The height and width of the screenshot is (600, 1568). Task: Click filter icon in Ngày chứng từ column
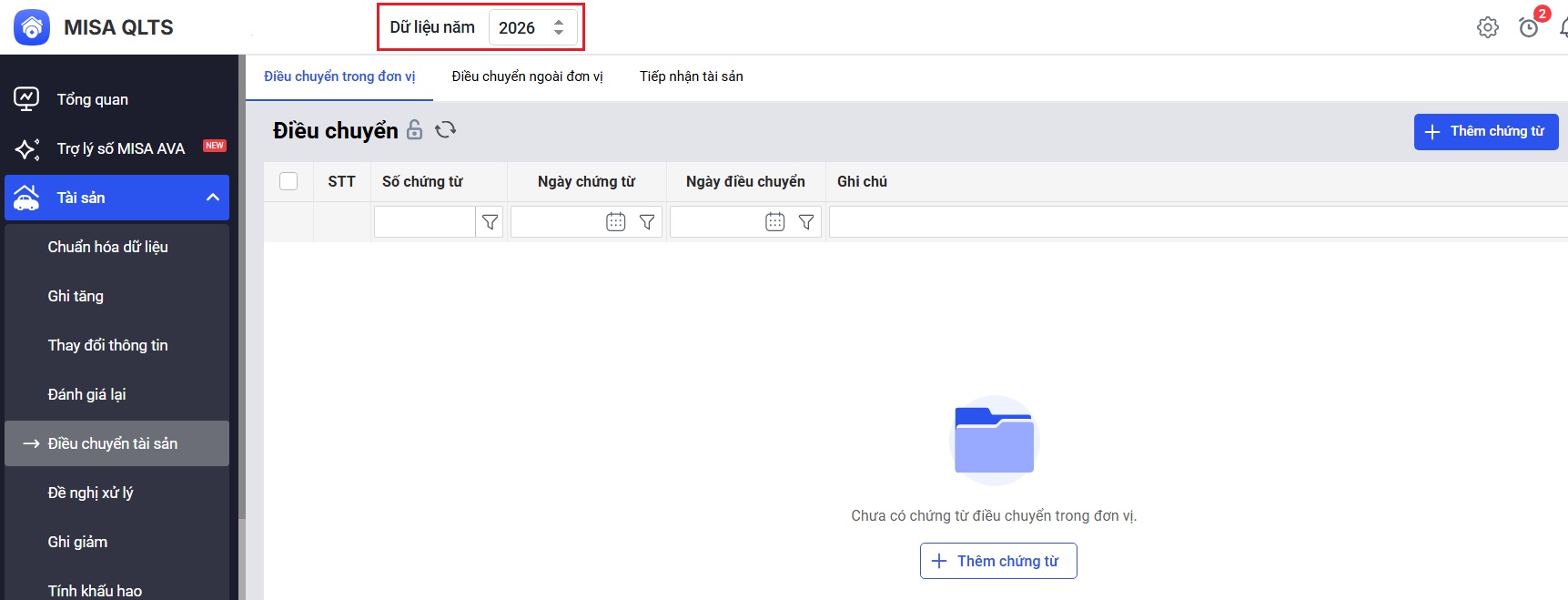coord(647,222)
